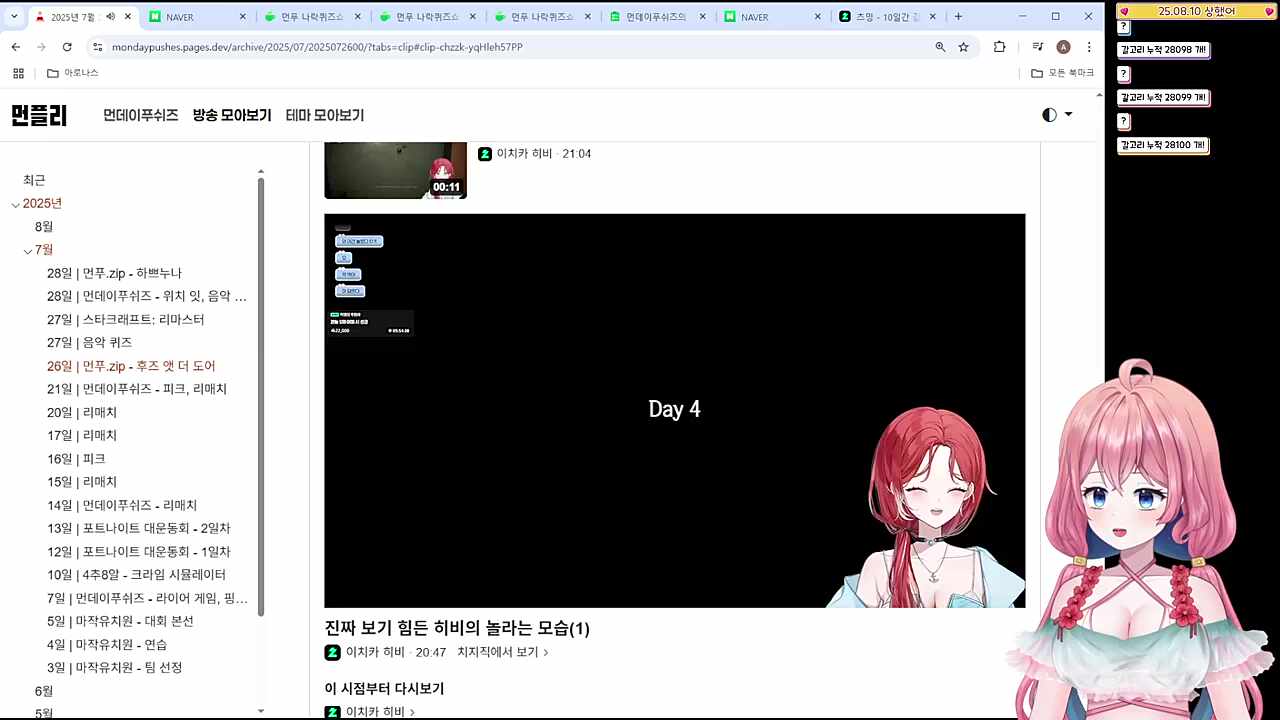Screen dimensions: 1280x720
Task: Open 이치카 히비 link at 20:47
Action: click(x=375, y=652)
